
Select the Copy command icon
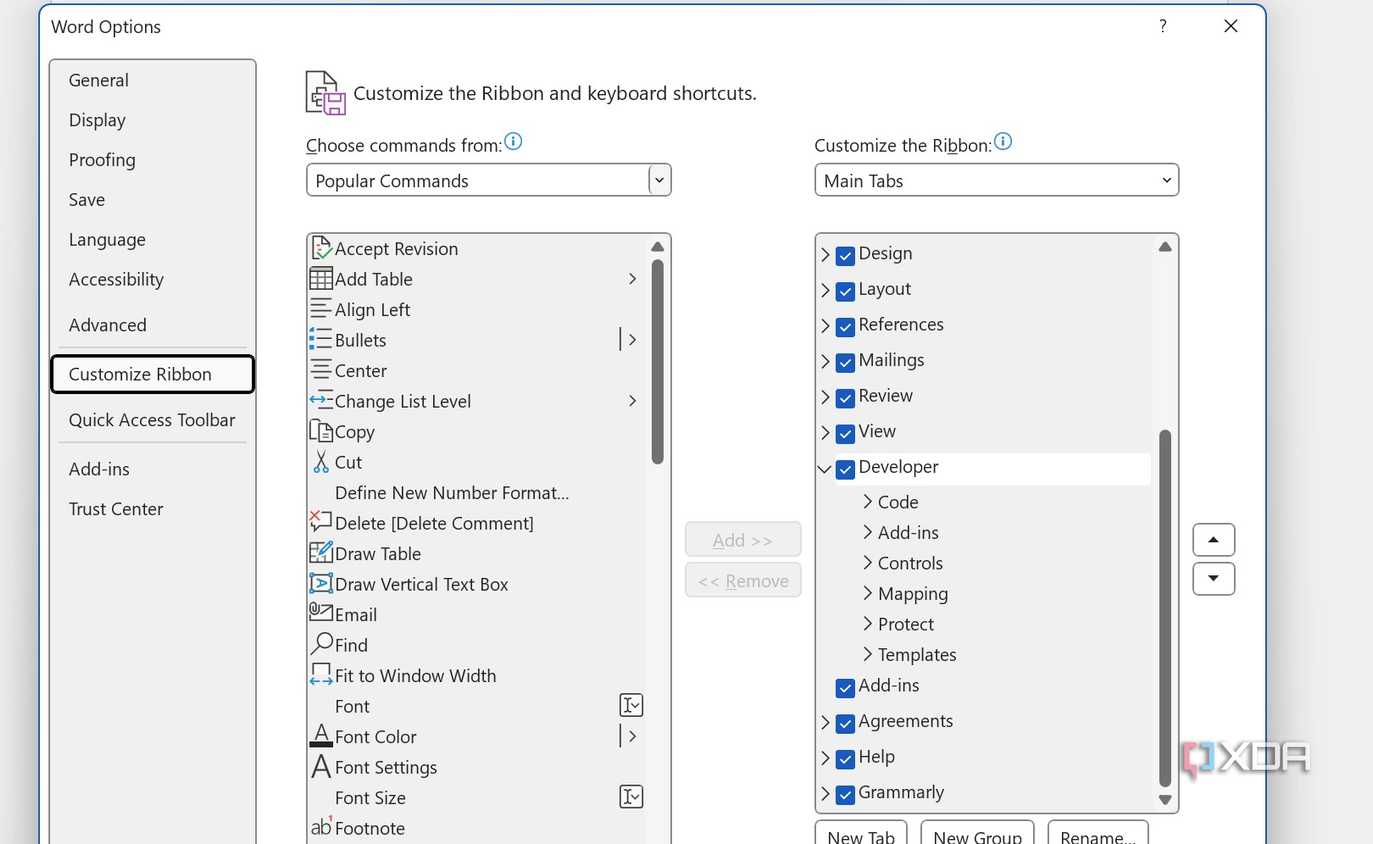[x=321, y=431]
